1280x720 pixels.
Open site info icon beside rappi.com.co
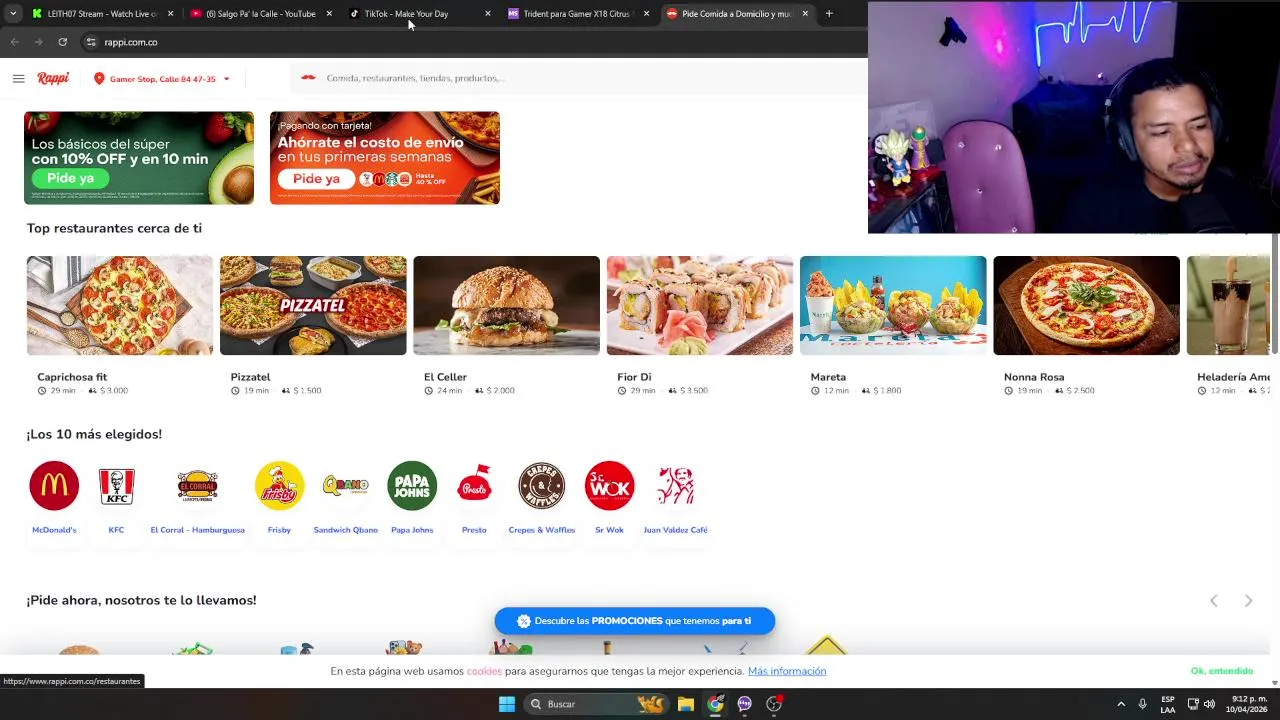click(x=90, y=42)
